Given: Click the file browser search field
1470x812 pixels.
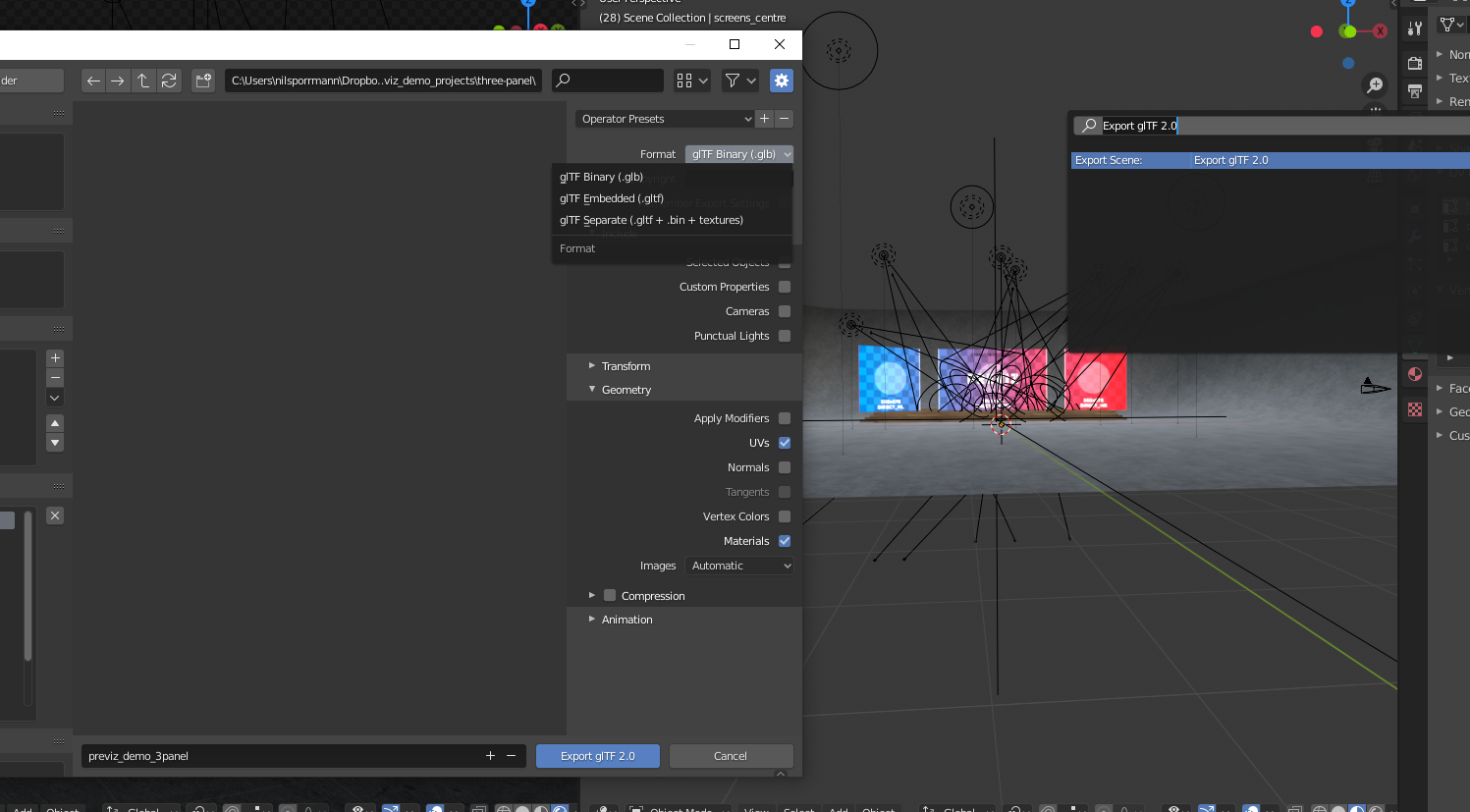Looking at the screenshot, I should pyautogui.click(x=608, y=81).
